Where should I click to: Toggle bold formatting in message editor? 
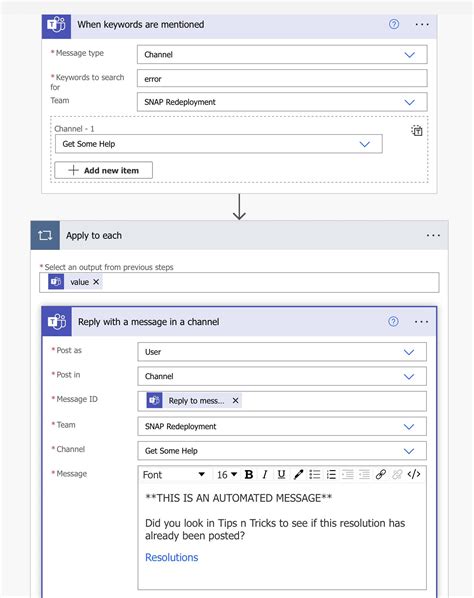[x=249, y=474]
